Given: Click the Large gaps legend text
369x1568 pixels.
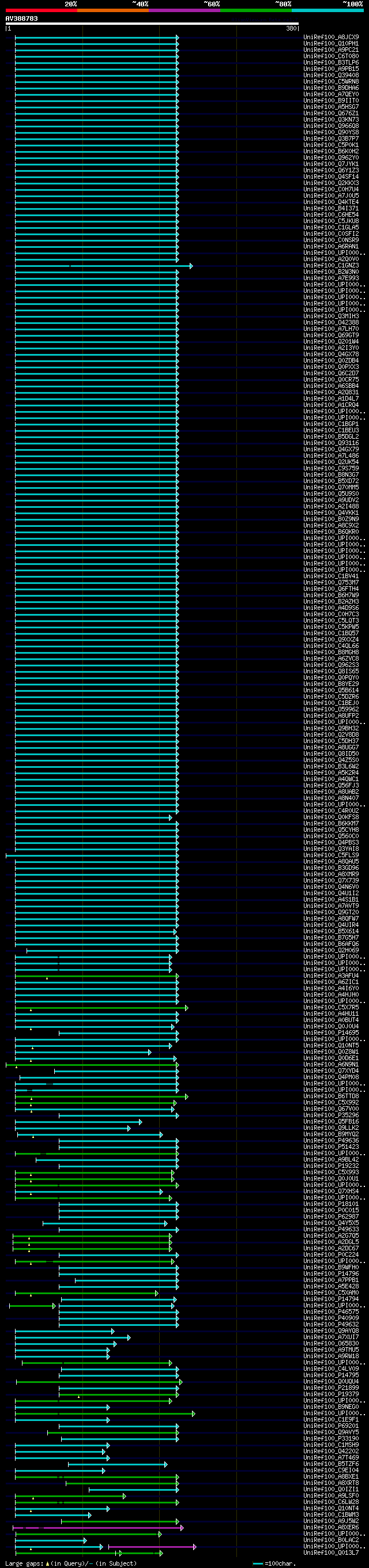Looking at the screenshot, I should pos(71,1564).
